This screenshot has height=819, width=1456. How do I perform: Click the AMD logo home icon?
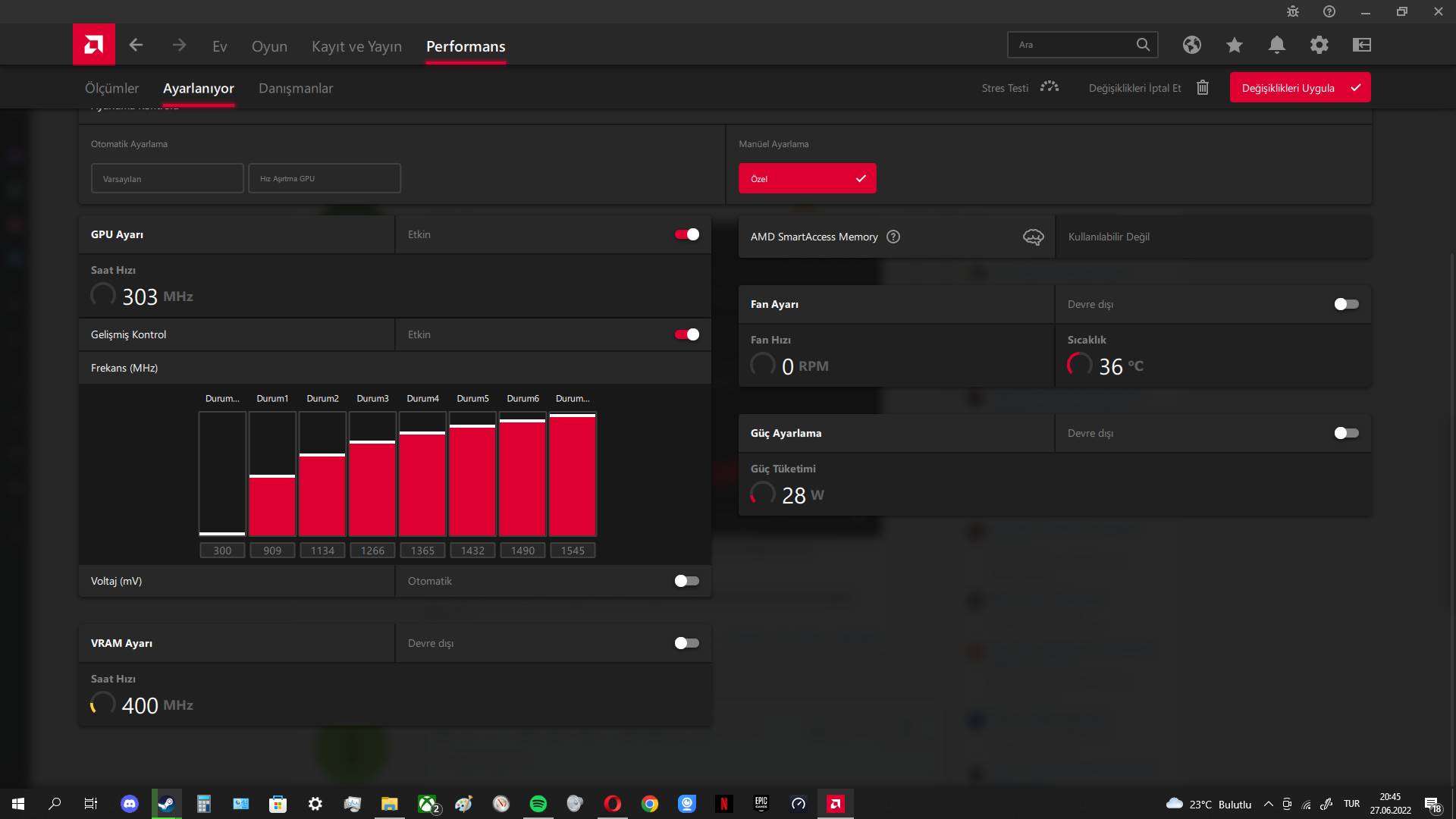(x=94, y=45)
